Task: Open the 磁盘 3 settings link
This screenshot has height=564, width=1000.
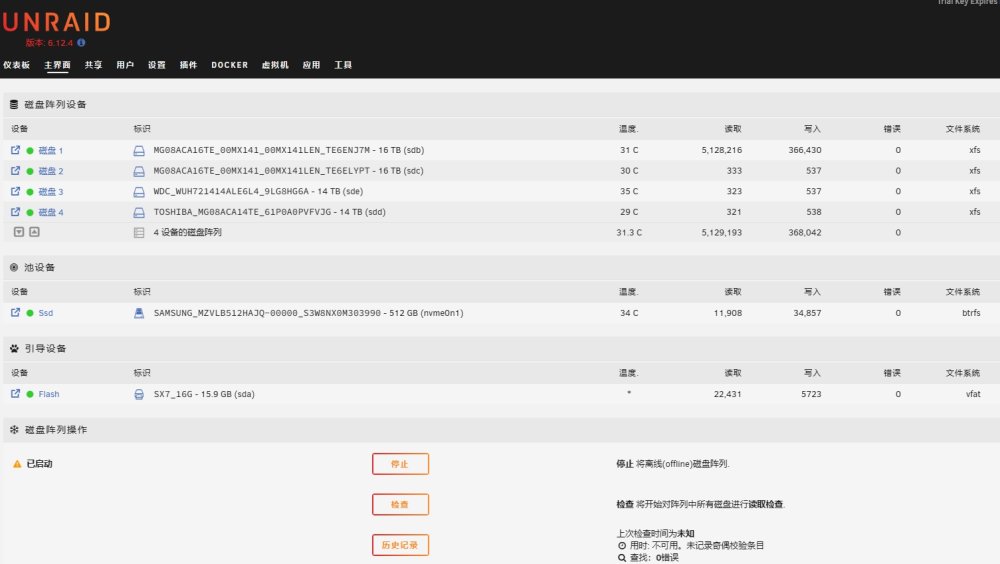Action: coord(50,191)
